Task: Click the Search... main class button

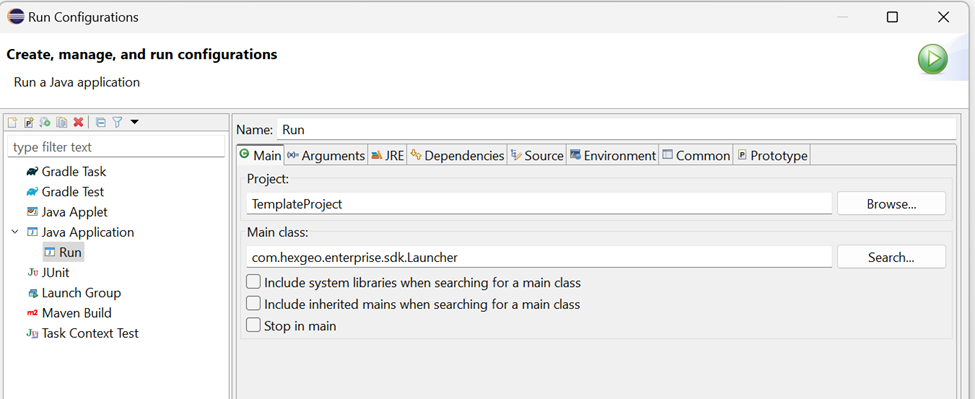Action: click(891, 257)
